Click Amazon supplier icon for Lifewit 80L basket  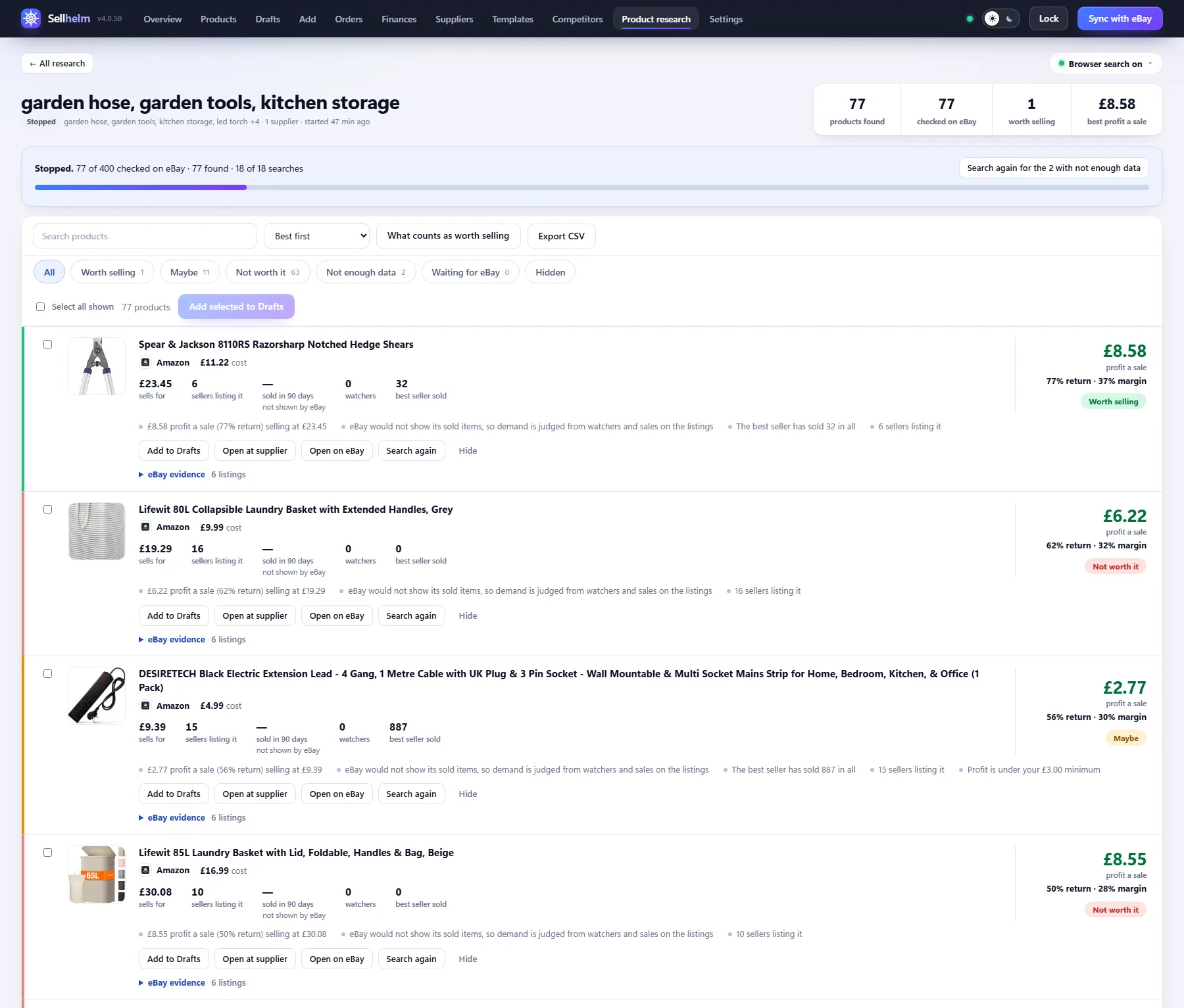[x=145, y=527]
